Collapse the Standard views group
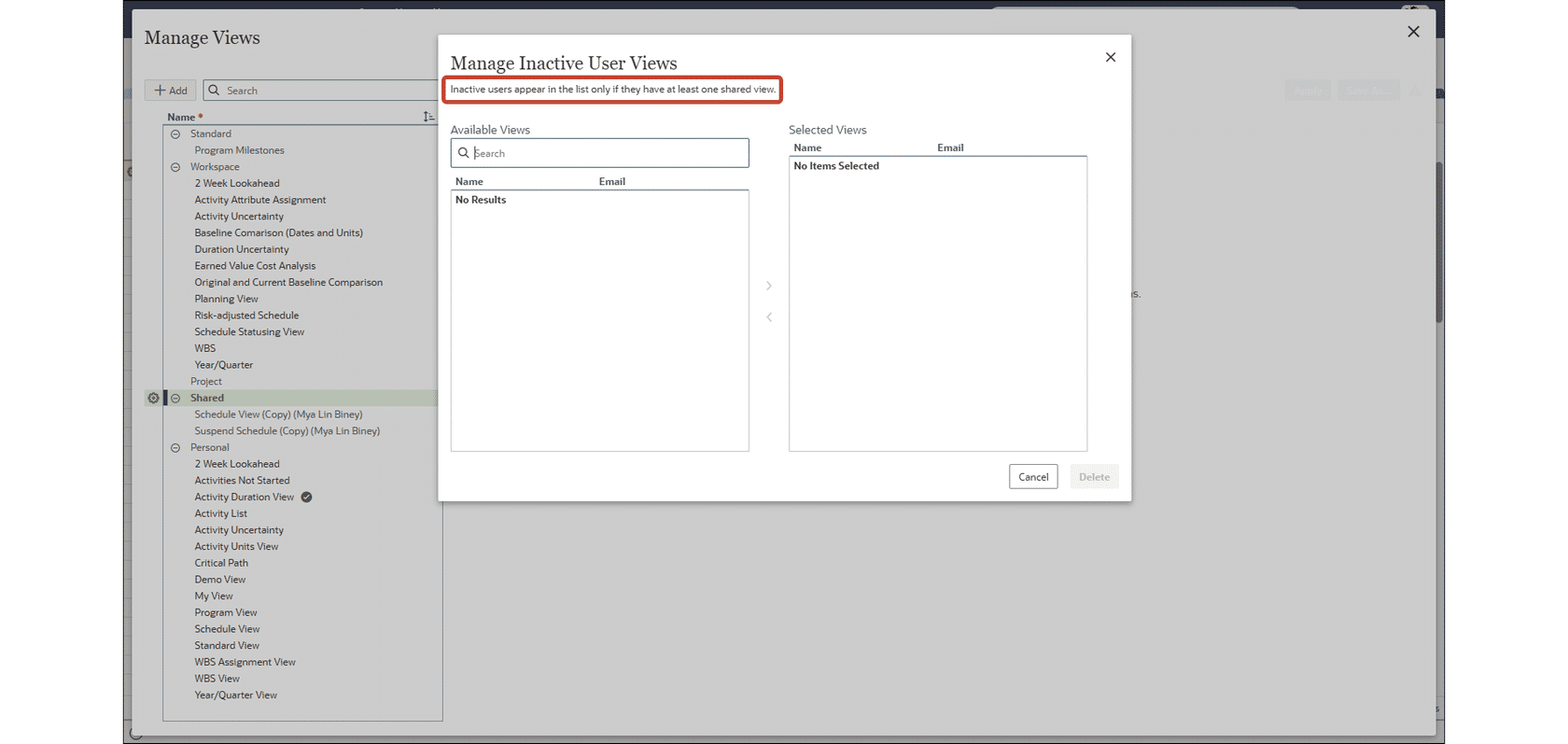The height and width of the screenshot is (744, 1568). [x=175, y=133]
